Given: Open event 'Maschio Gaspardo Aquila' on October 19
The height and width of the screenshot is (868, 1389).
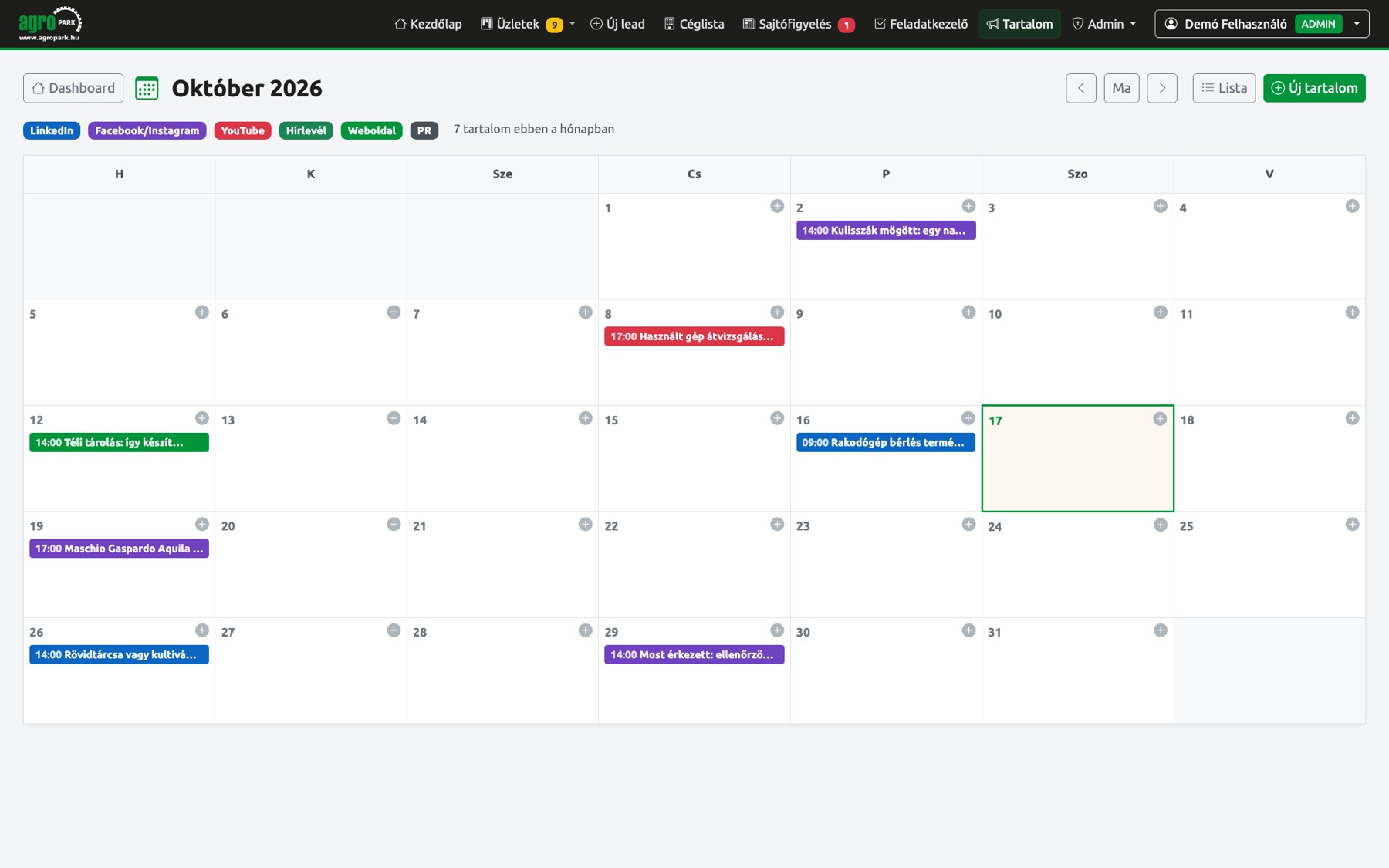Looking at the screenshot, I should pos(119,549).
